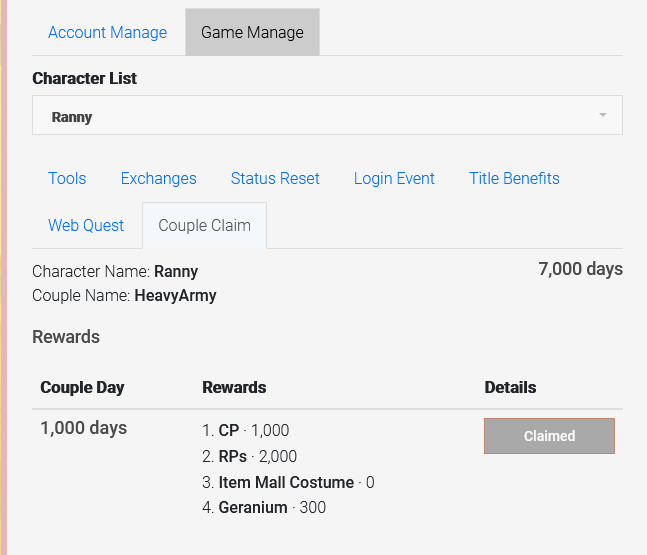The image size is (647, 555).
Task: Click the Couple Day column header
Action: pos(82,387)
